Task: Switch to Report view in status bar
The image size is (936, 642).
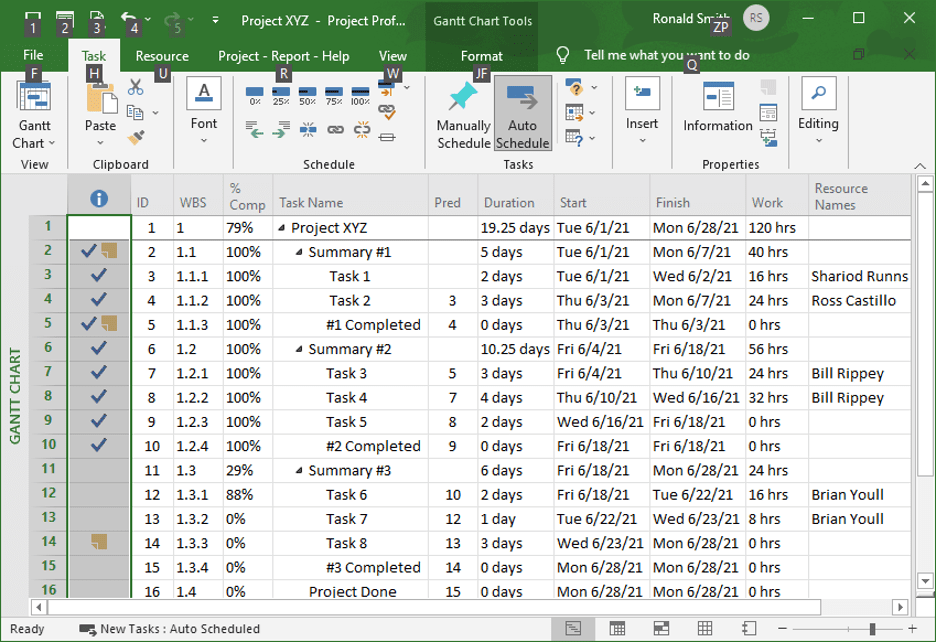Action: [x=749, y=628]
